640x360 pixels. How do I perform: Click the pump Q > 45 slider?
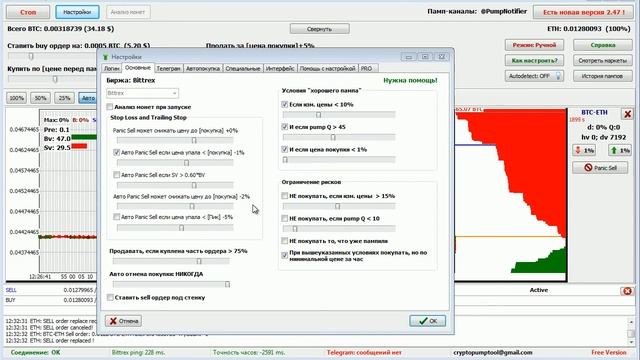pos(339,137)
